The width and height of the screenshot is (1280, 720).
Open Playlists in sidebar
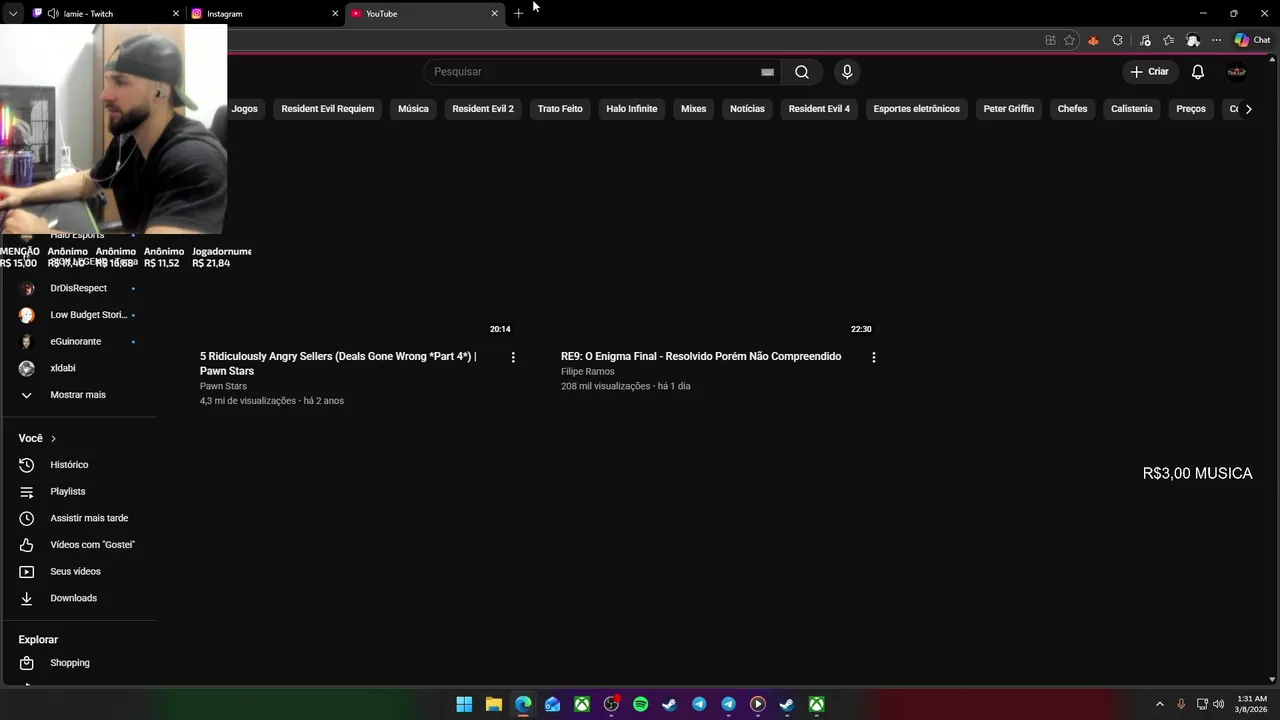click(79, 492)
